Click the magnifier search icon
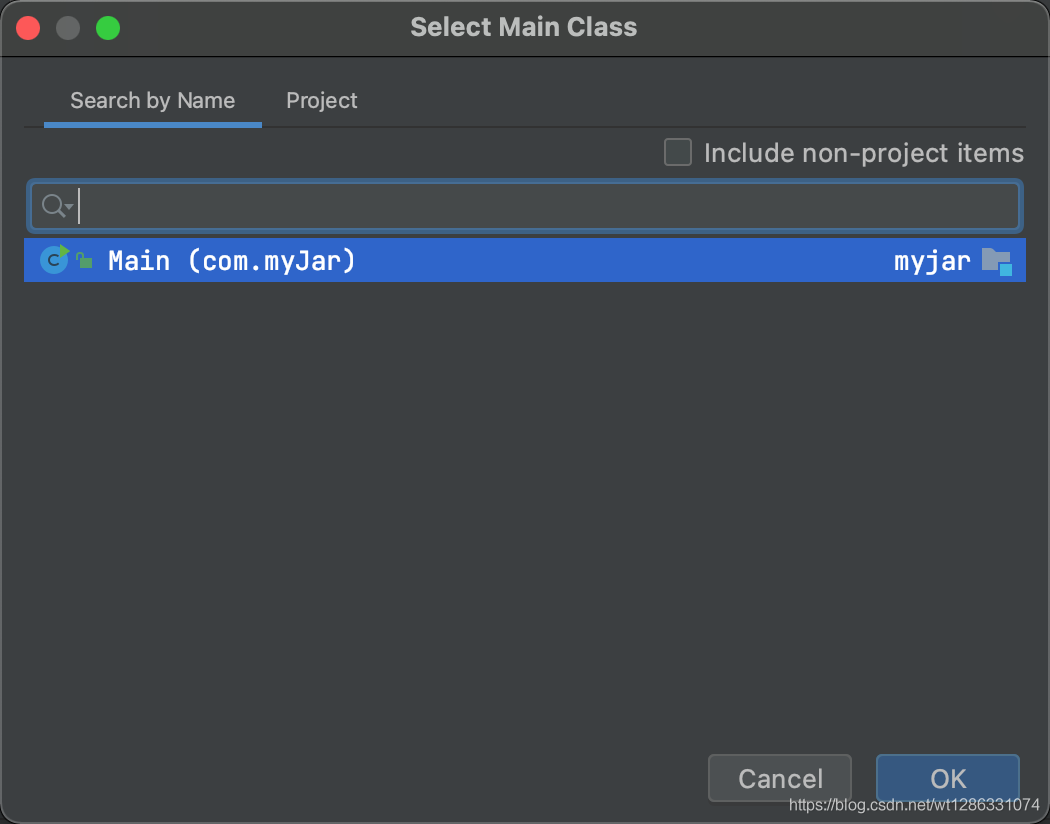 coord(52,206)
